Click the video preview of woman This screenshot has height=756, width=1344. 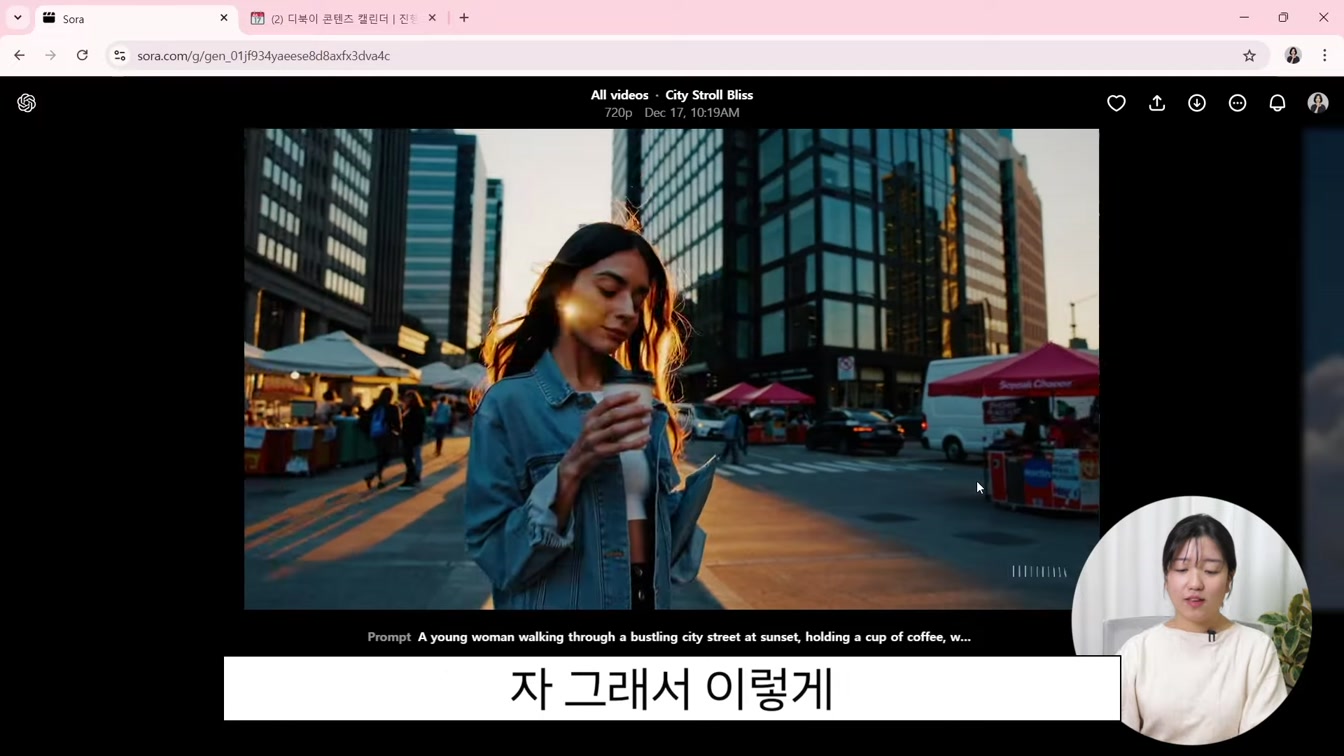point(671,369)
